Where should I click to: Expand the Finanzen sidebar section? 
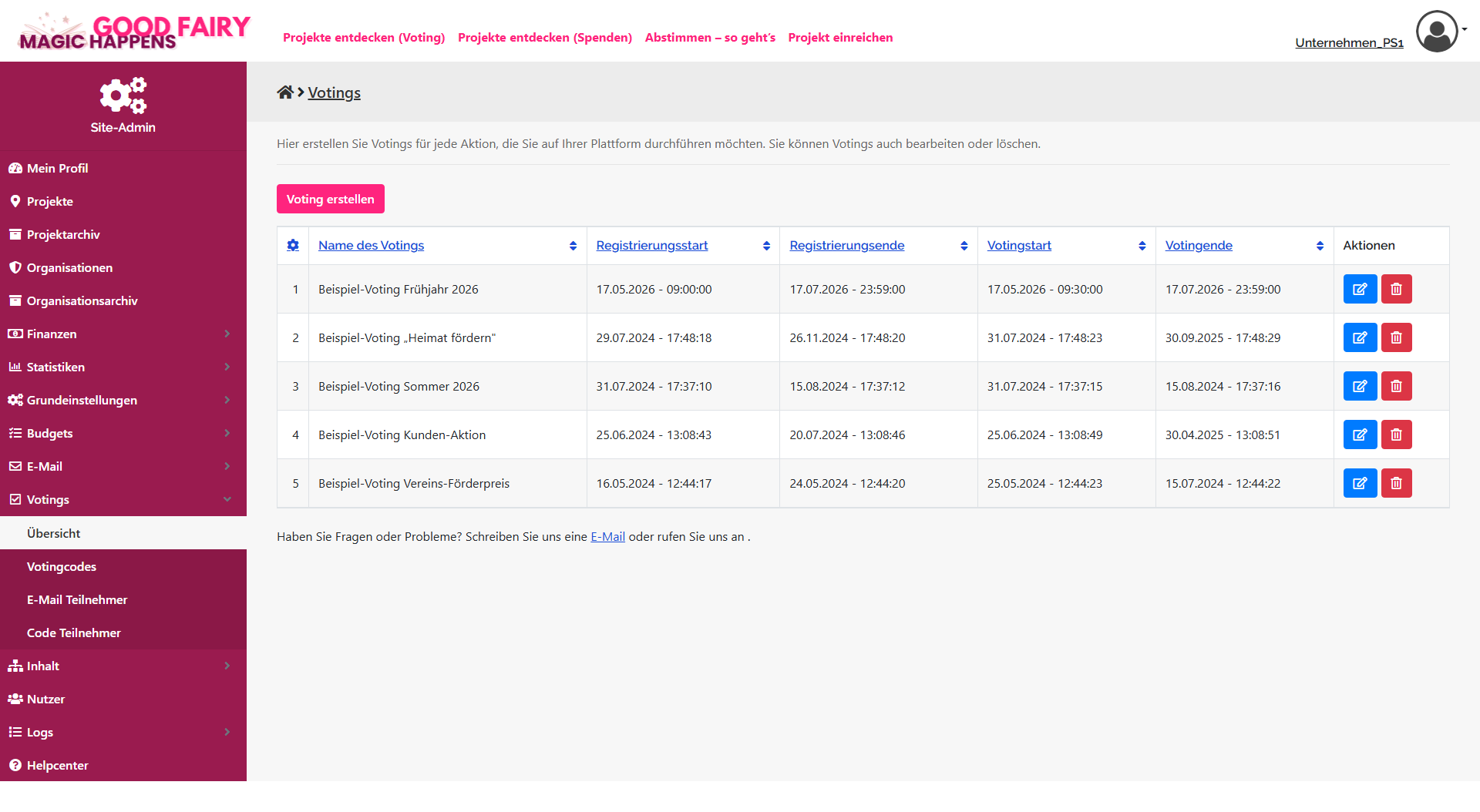tap(123, 334)
